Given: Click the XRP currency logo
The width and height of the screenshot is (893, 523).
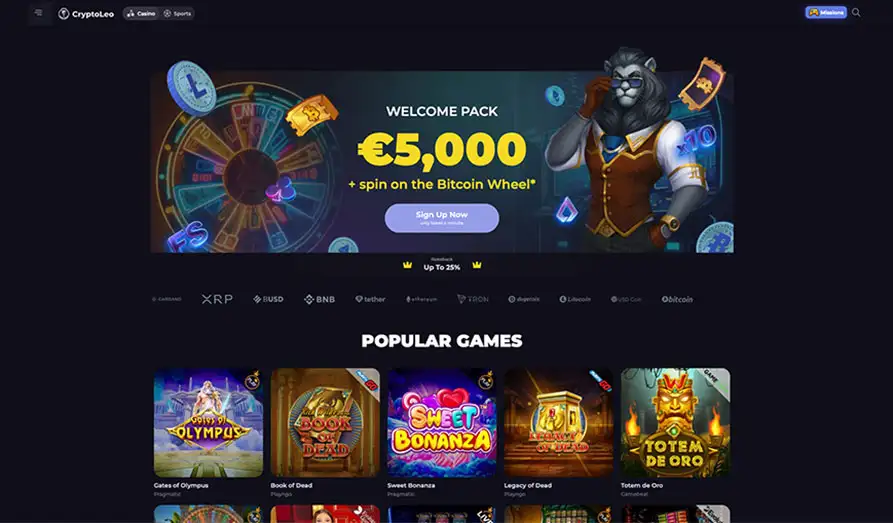Looking at the screenshot, I should 217,299.
